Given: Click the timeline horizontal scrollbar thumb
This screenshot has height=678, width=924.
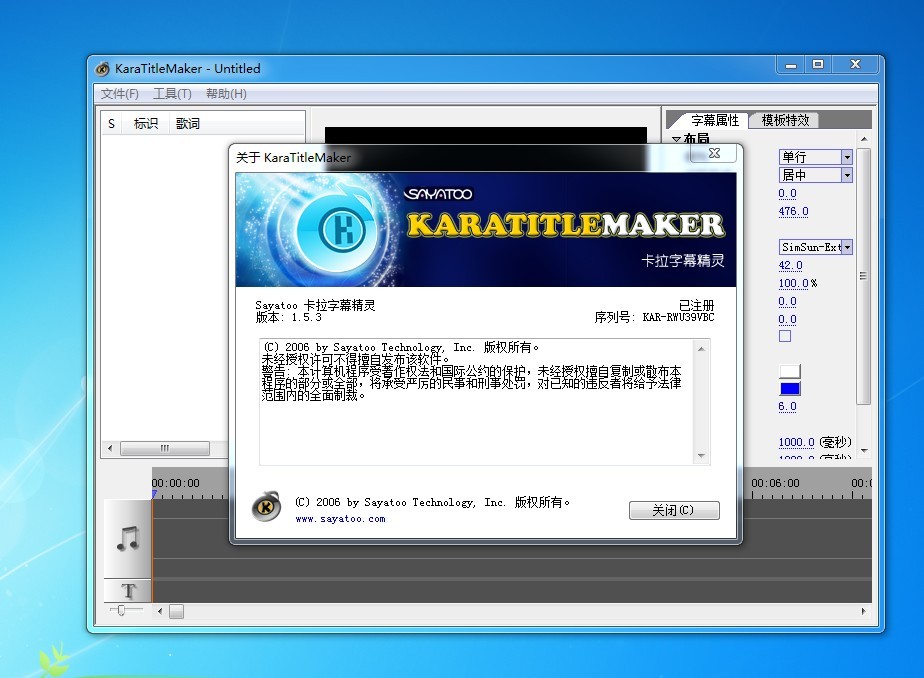Looking at the screenshot, I should click(176, 611).
